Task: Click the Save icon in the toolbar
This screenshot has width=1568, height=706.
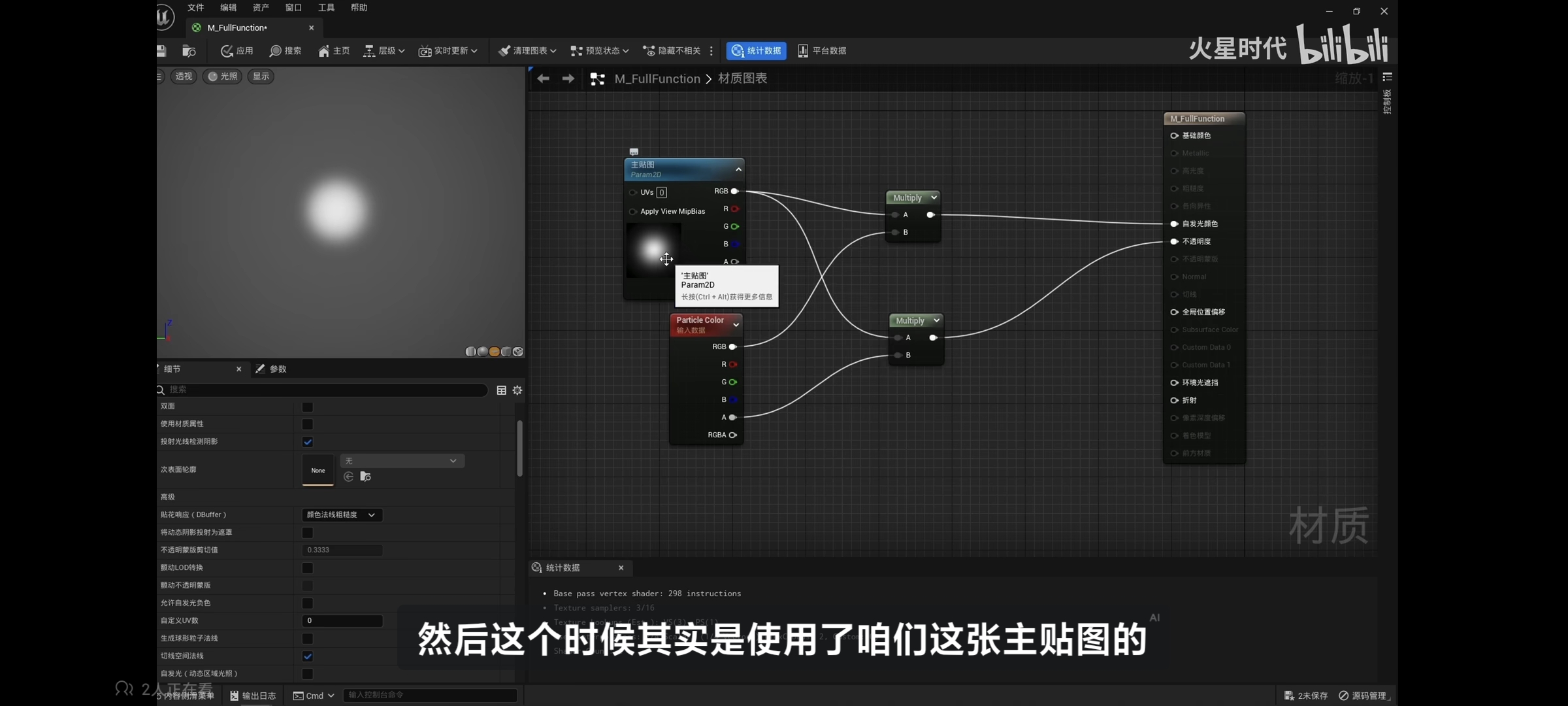Action: [x=161, y=51]
